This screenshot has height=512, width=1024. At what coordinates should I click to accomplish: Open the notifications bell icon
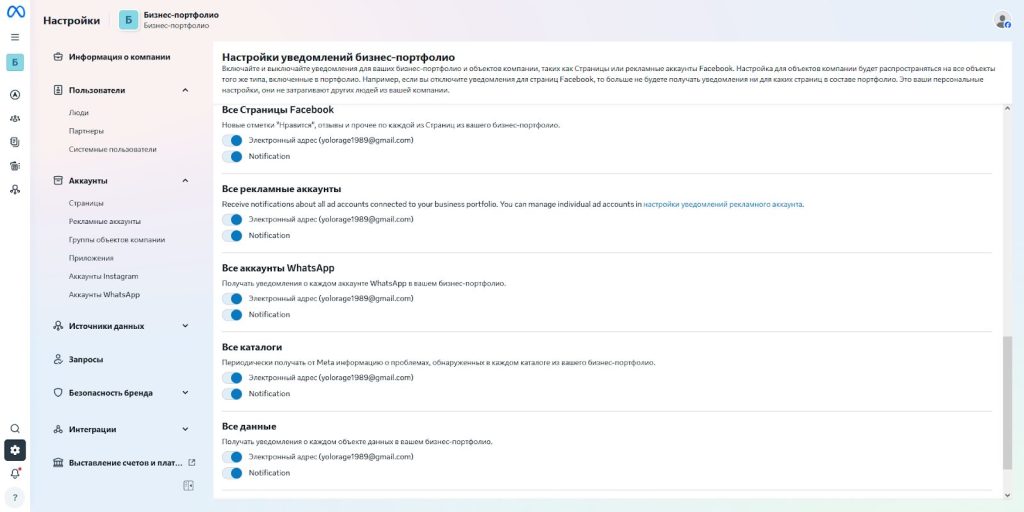point(15,473)
